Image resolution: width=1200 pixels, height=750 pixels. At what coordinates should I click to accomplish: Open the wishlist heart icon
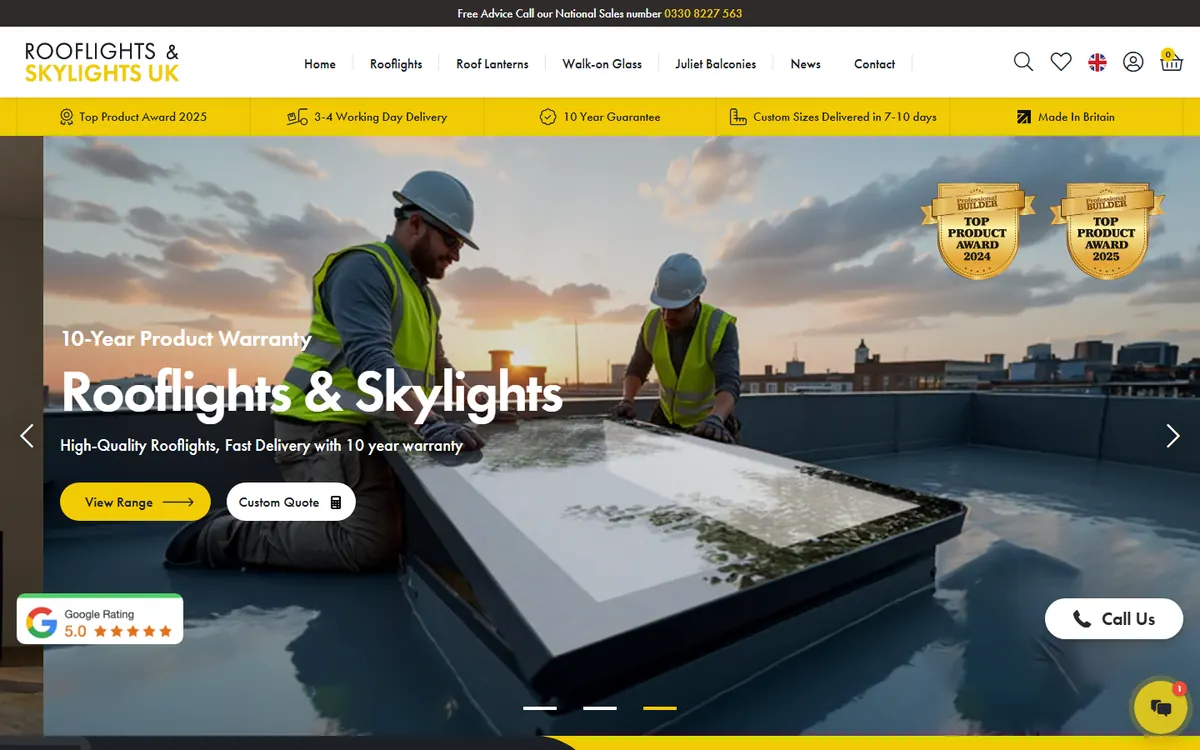[x=1061, y=62]
